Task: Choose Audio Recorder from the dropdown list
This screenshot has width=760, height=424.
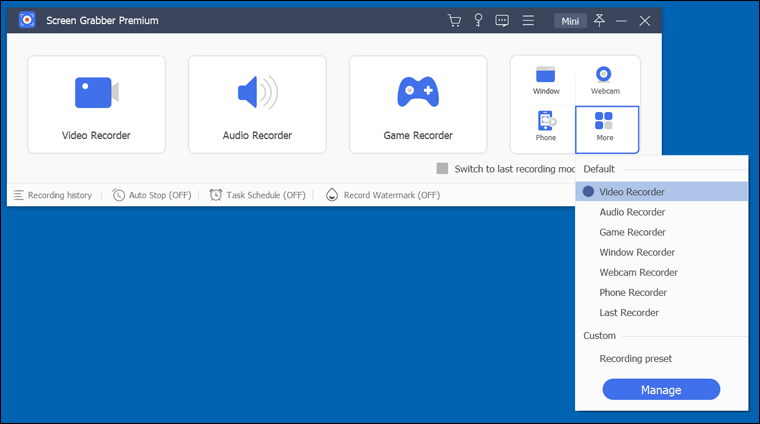Action: point(632,212)
